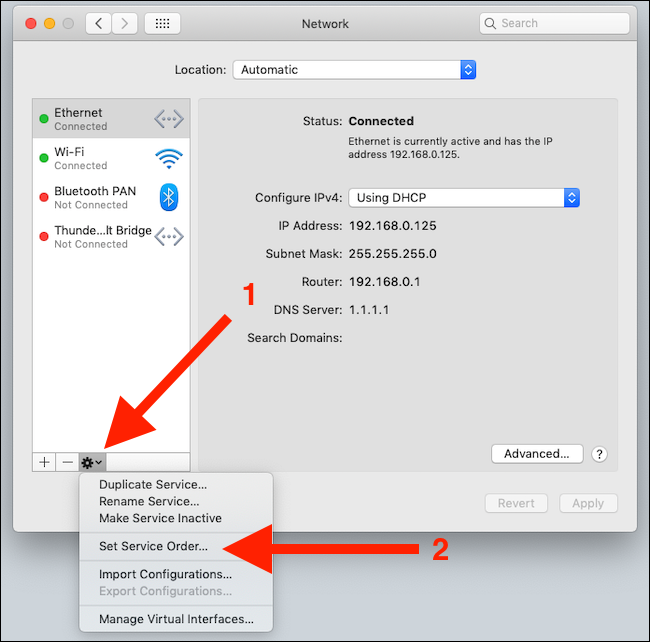Click the Bluetooth PAN icon
Screen dimensions: 650x642
169,197
